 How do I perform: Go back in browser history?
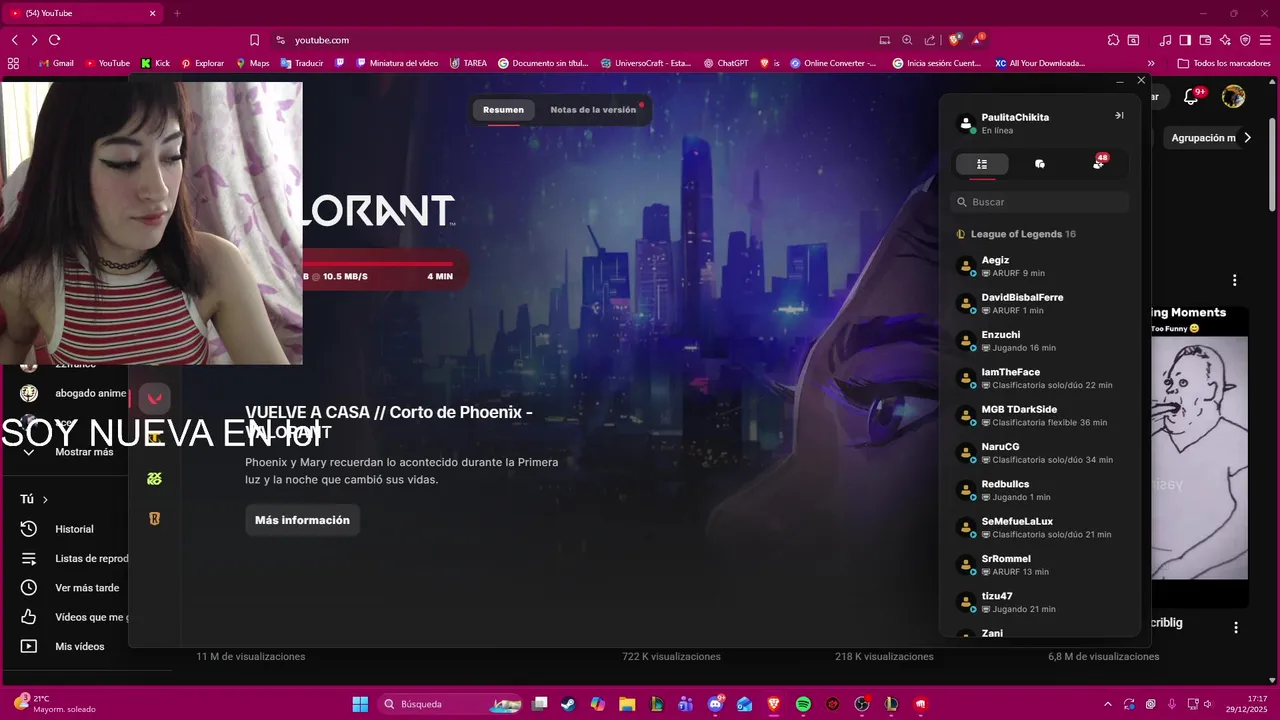[14, 40]
